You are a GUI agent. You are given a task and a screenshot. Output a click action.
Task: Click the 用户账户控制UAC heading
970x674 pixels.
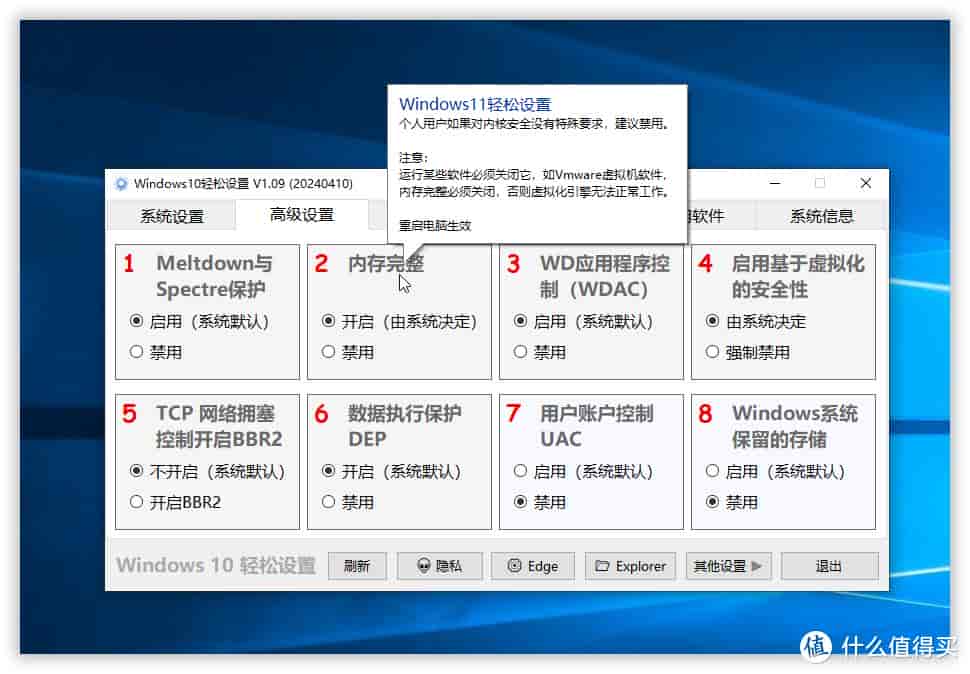(x=596, y=426)
